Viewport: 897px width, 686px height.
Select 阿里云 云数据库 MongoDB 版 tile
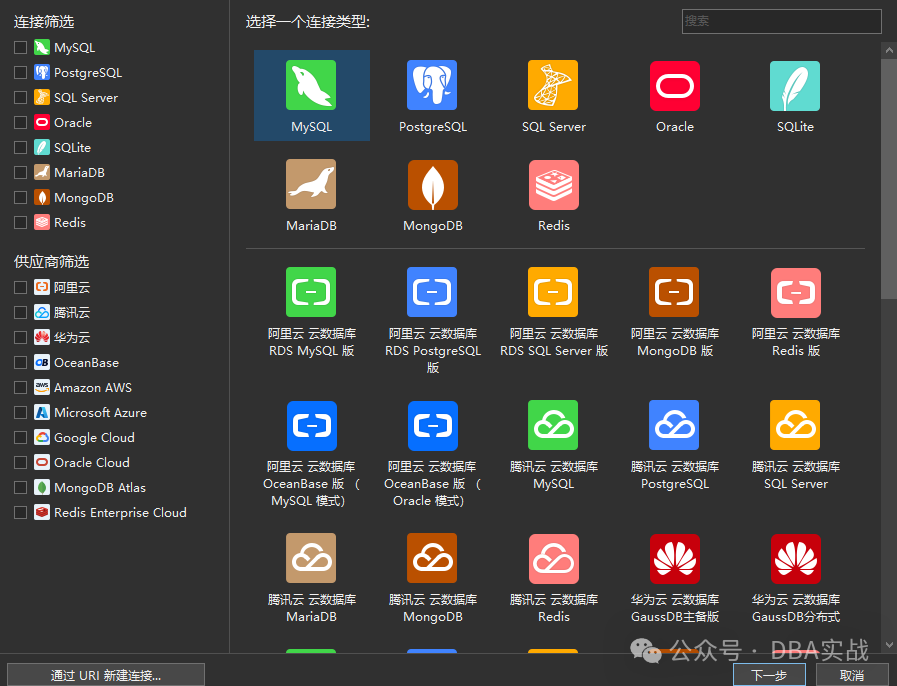pyautogui.click(x=674, y=312)
